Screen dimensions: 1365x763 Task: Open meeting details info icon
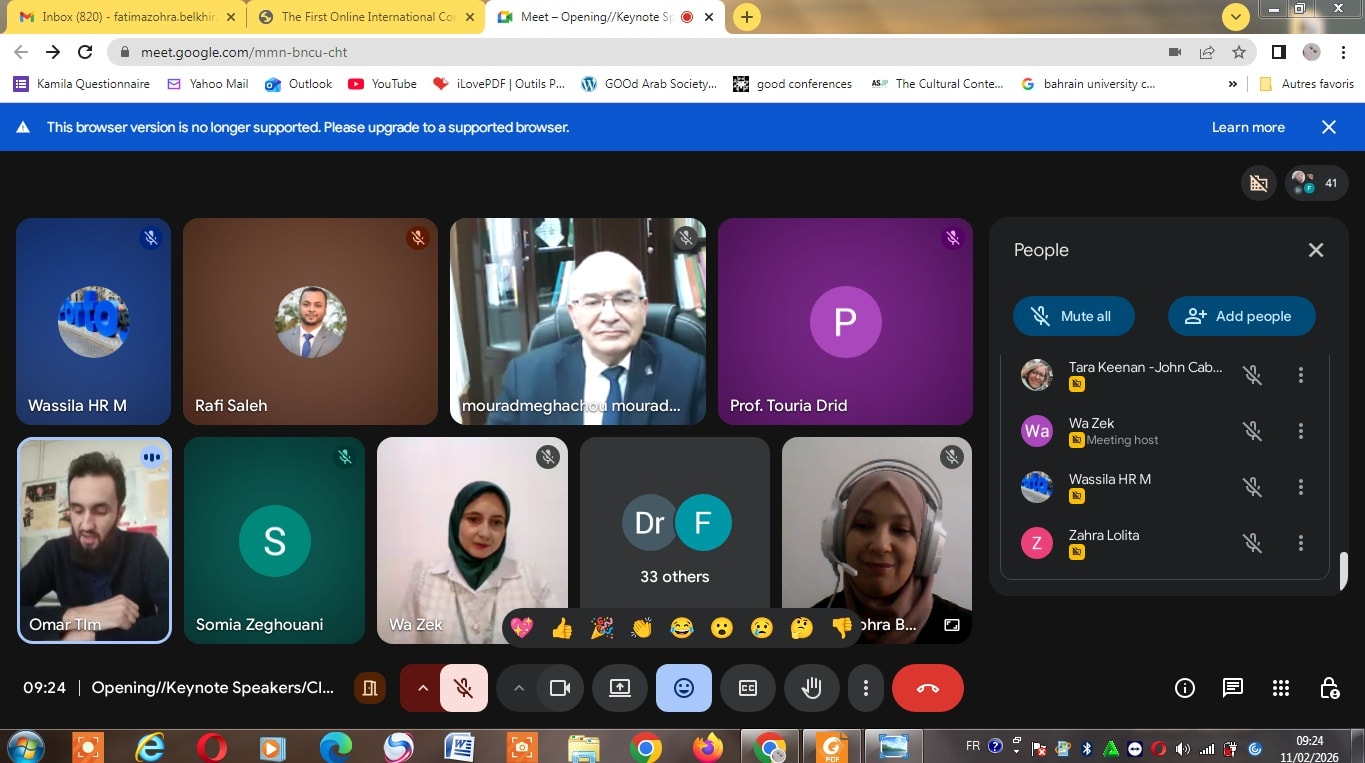[x=1184, y=688]
